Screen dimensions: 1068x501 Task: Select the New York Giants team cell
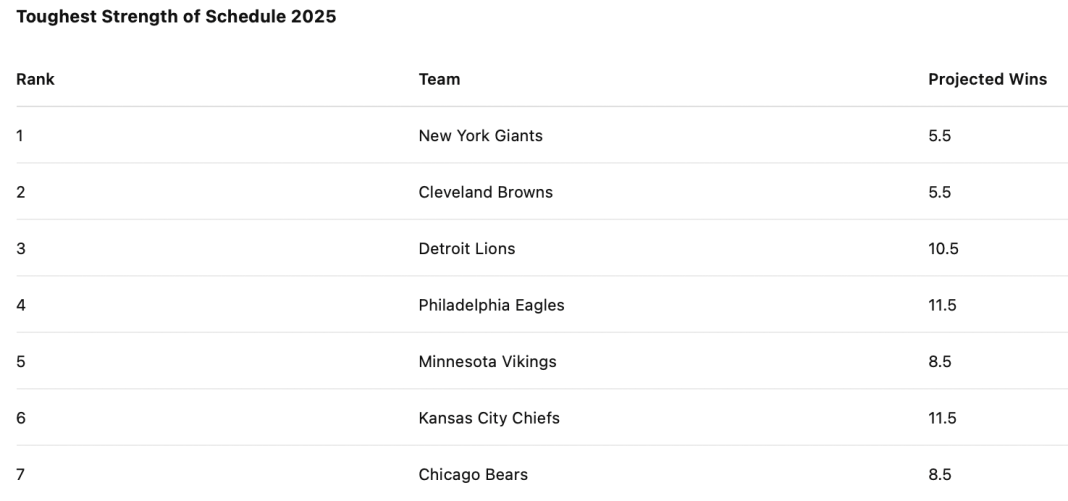[x=480, y=135]
